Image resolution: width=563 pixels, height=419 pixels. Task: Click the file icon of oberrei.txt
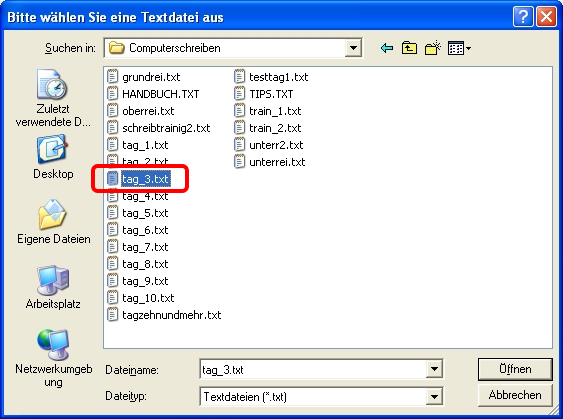point(113,111)
